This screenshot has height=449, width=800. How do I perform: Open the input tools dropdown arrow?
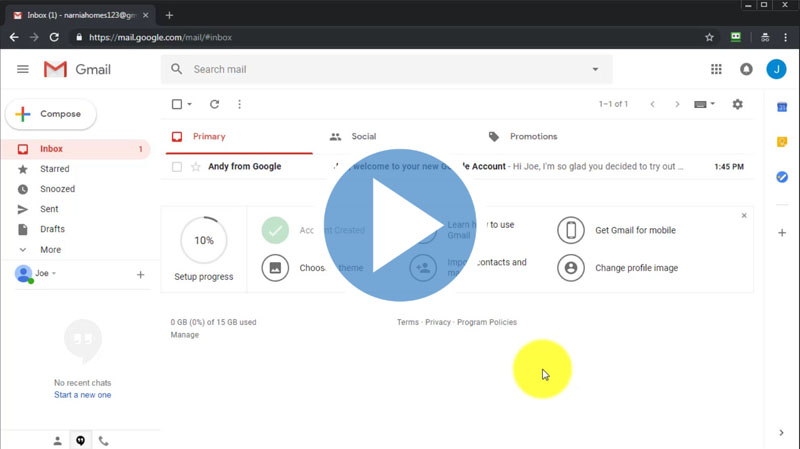[712, 104]
